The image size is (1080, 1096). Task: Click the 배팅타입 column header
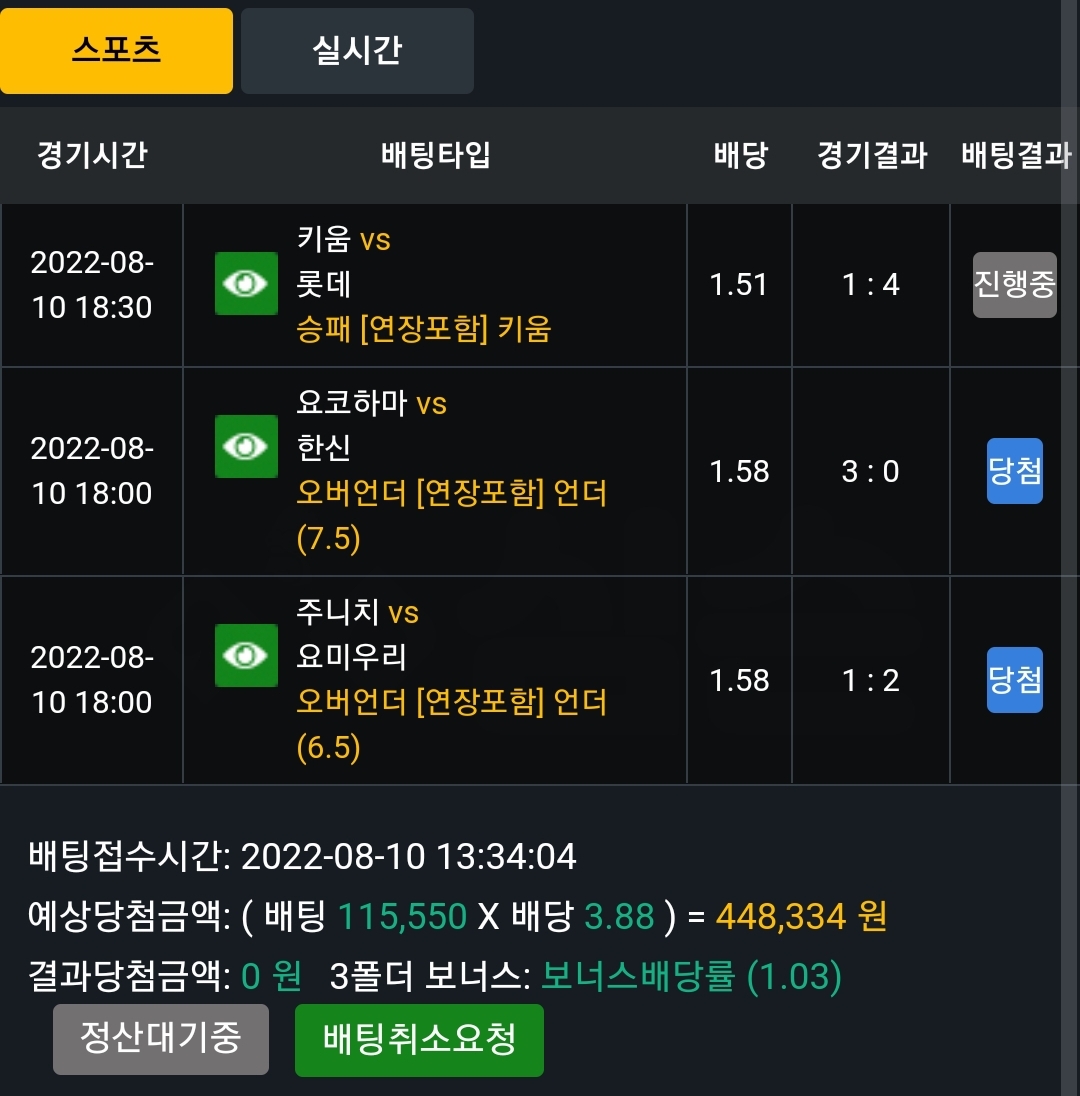pos(435,155)
